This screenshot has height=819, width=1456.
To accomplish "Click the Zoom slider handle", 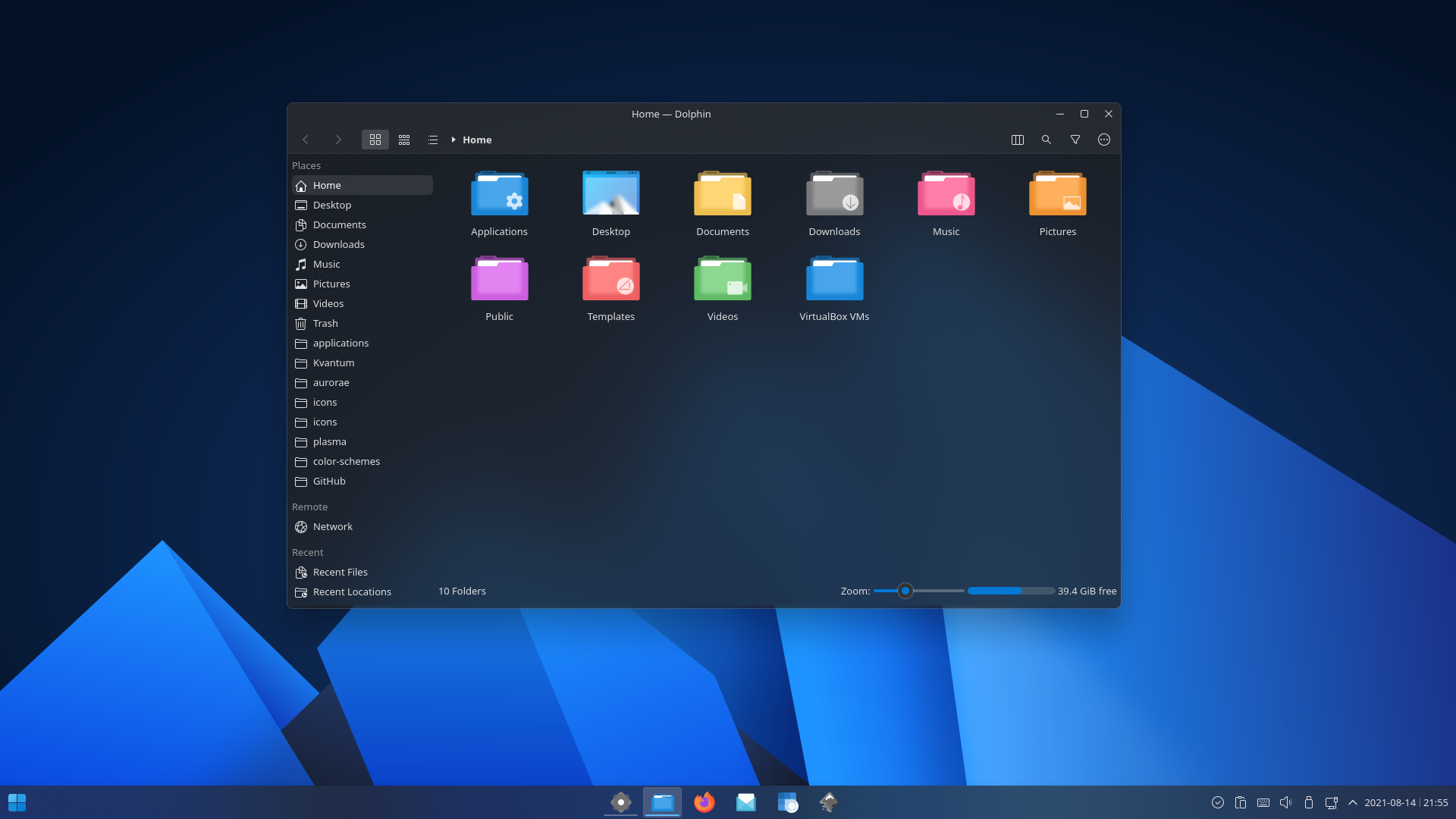I will pyautogui.click(x=905, y=591).
